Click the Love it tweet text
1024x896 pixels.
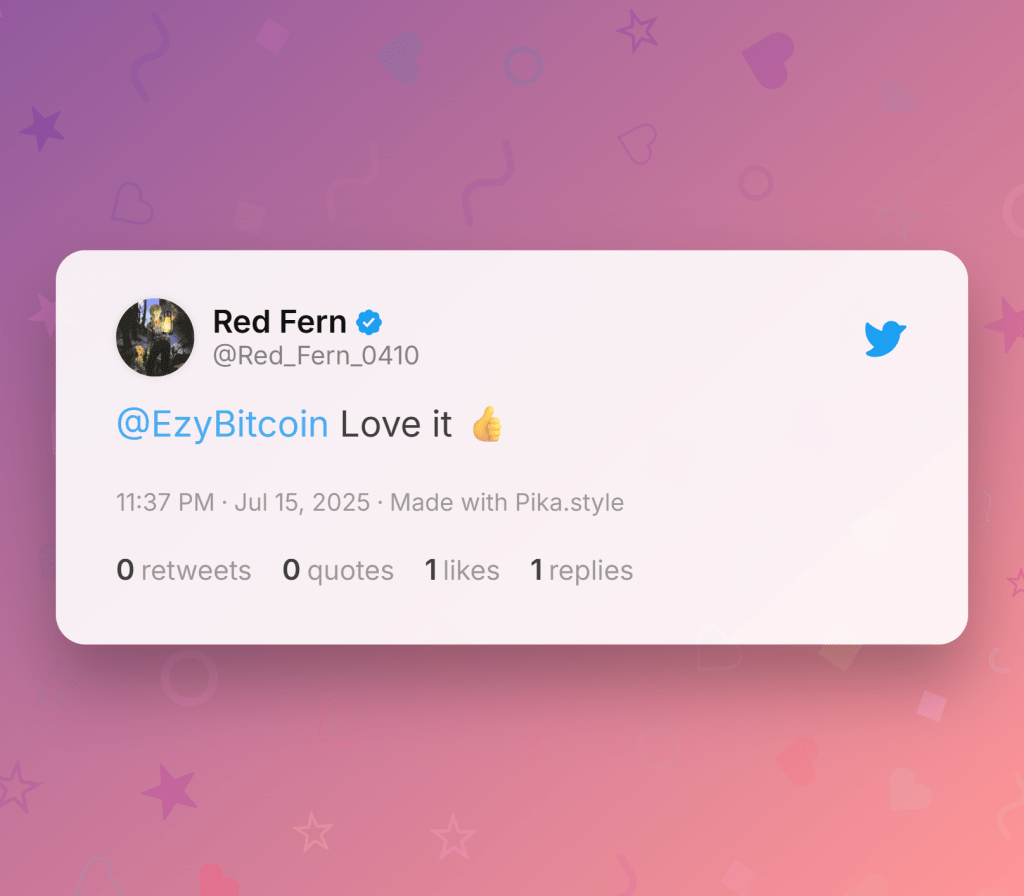click(396, 424)
